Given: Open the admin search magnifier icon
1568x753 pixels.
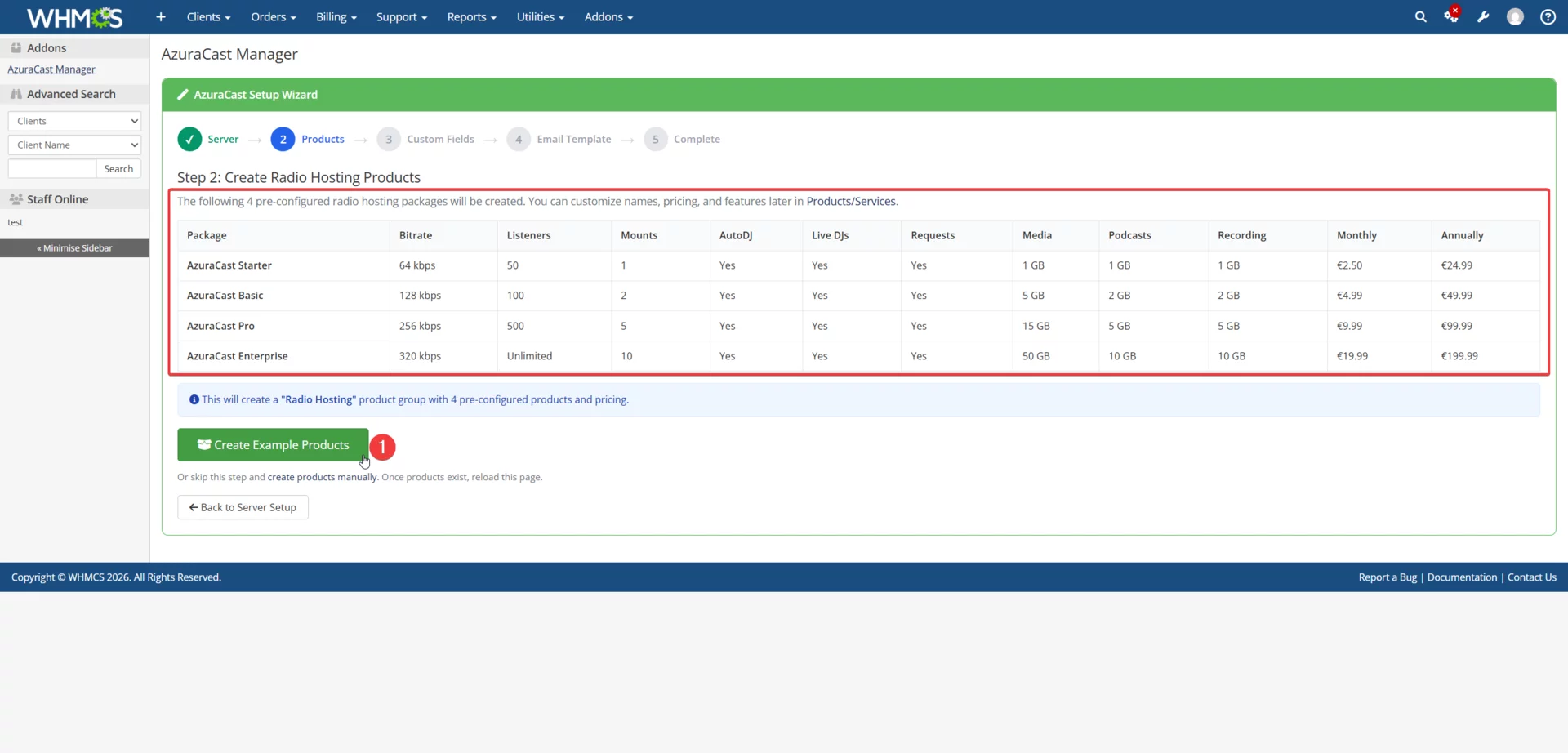Looking at the screenshot, I should (1421, 16).
